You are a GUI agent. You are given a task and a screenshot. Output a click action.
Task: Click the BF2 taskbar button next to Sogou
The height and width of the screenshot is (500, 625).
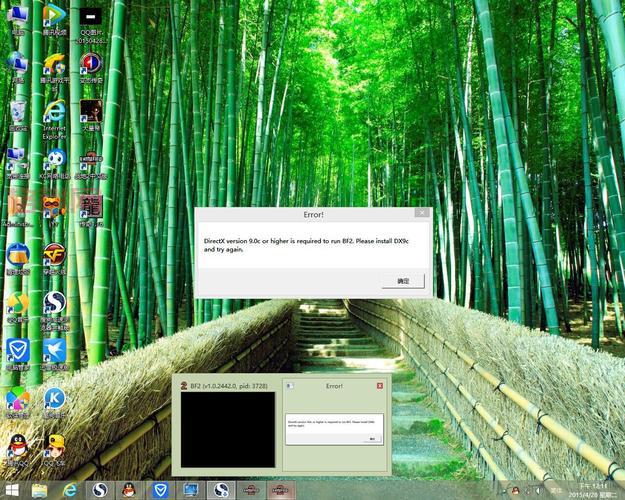pyautogui.click(x=251, y=490)
